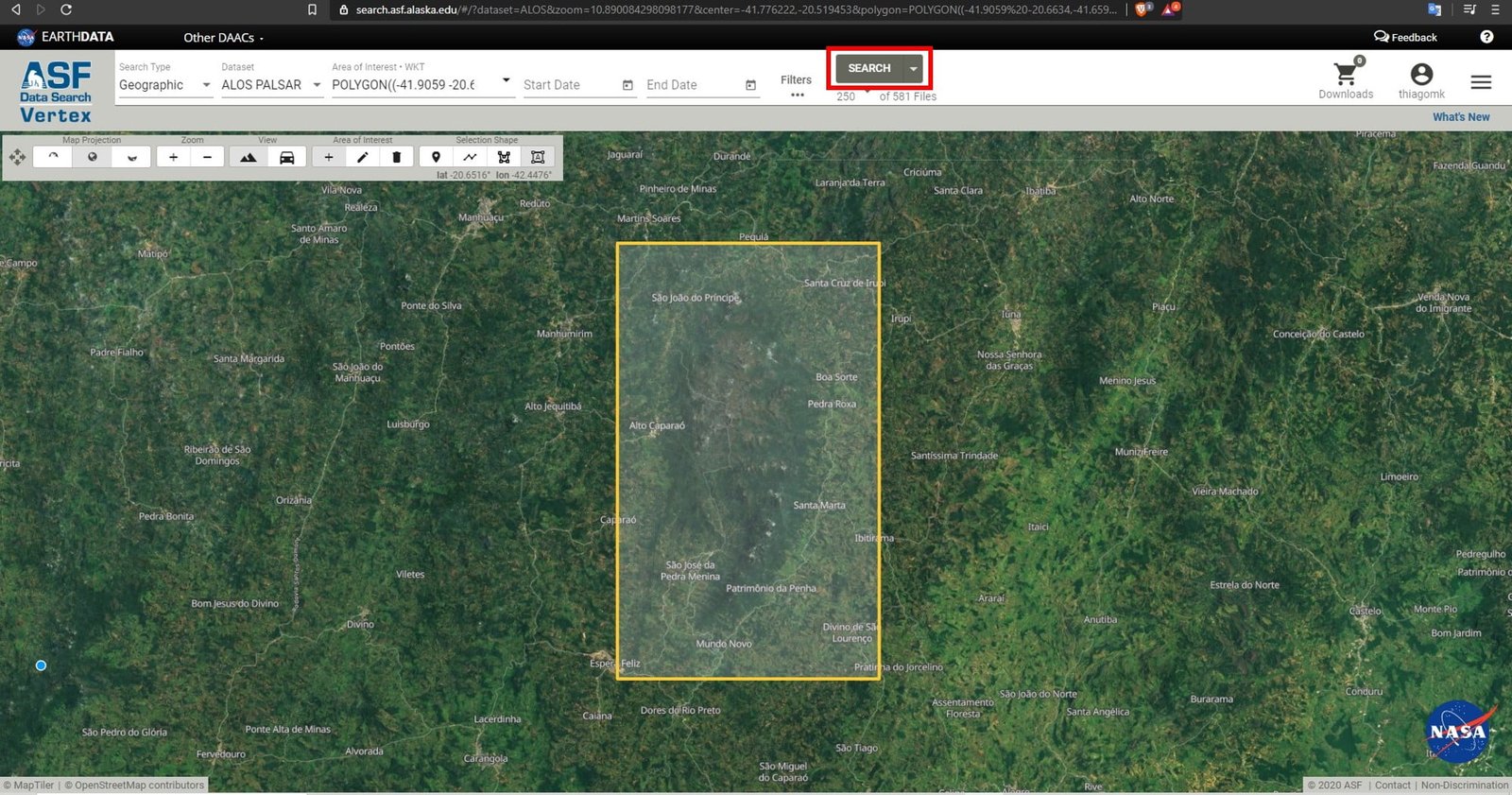Open the hamburger menu
1512x795 pixels.
click(x=1481, y=82)
